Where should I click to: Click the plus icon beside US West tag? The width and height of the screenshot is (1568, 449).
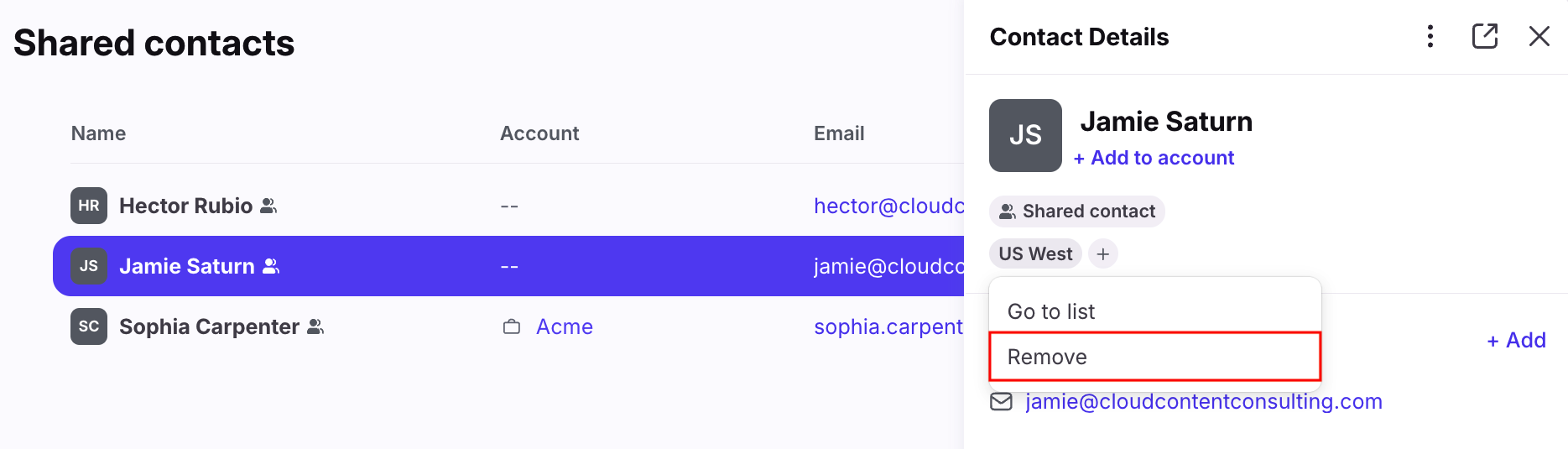pos(1103,253)
